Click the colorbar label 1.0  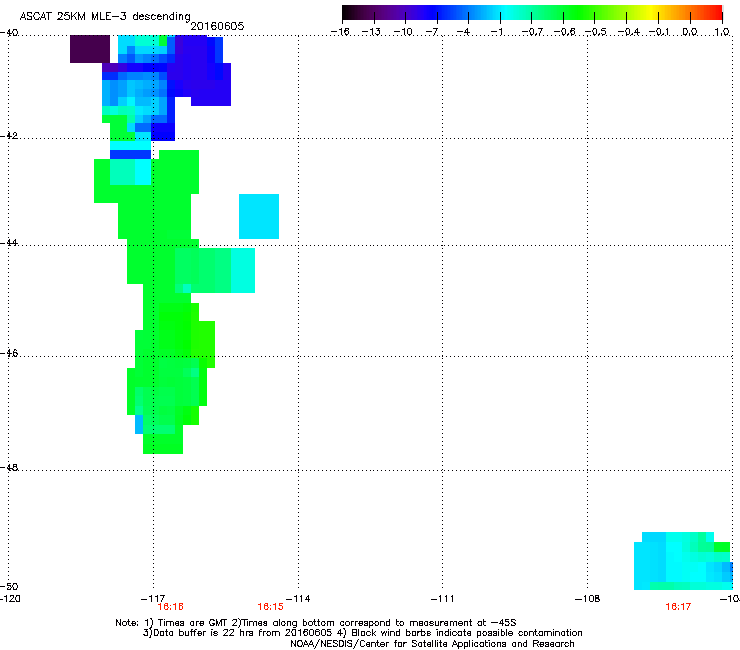point(722,32)
